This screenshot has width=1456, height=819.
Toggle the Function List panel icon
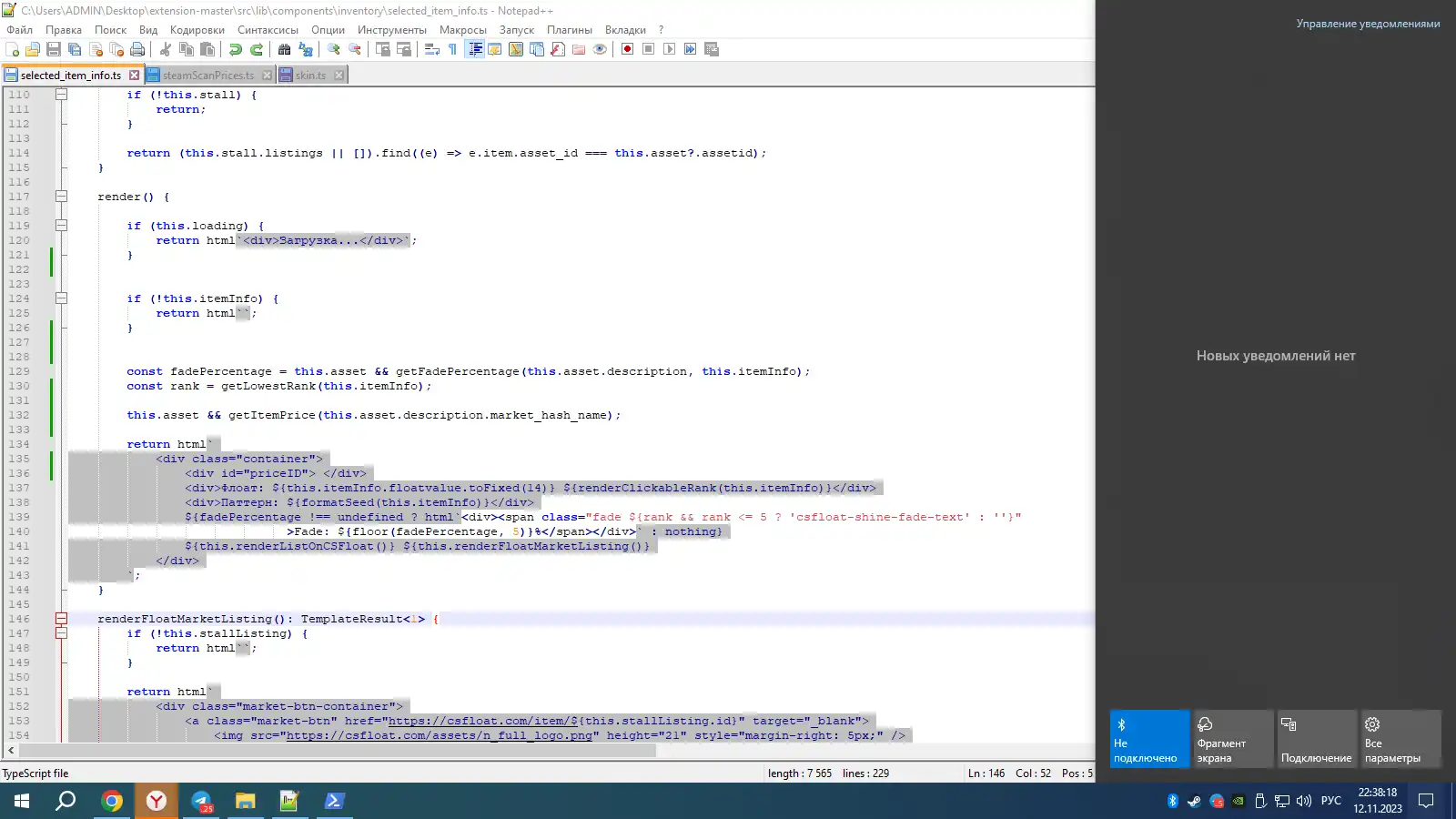(x=558, y=49)
